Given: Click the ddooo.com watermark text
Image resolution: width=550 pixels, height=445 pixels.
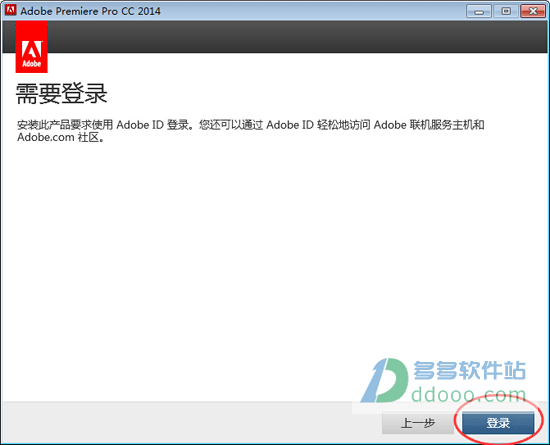Looking at the screenshot, I should pyautogui.click(x=469, y=395).
